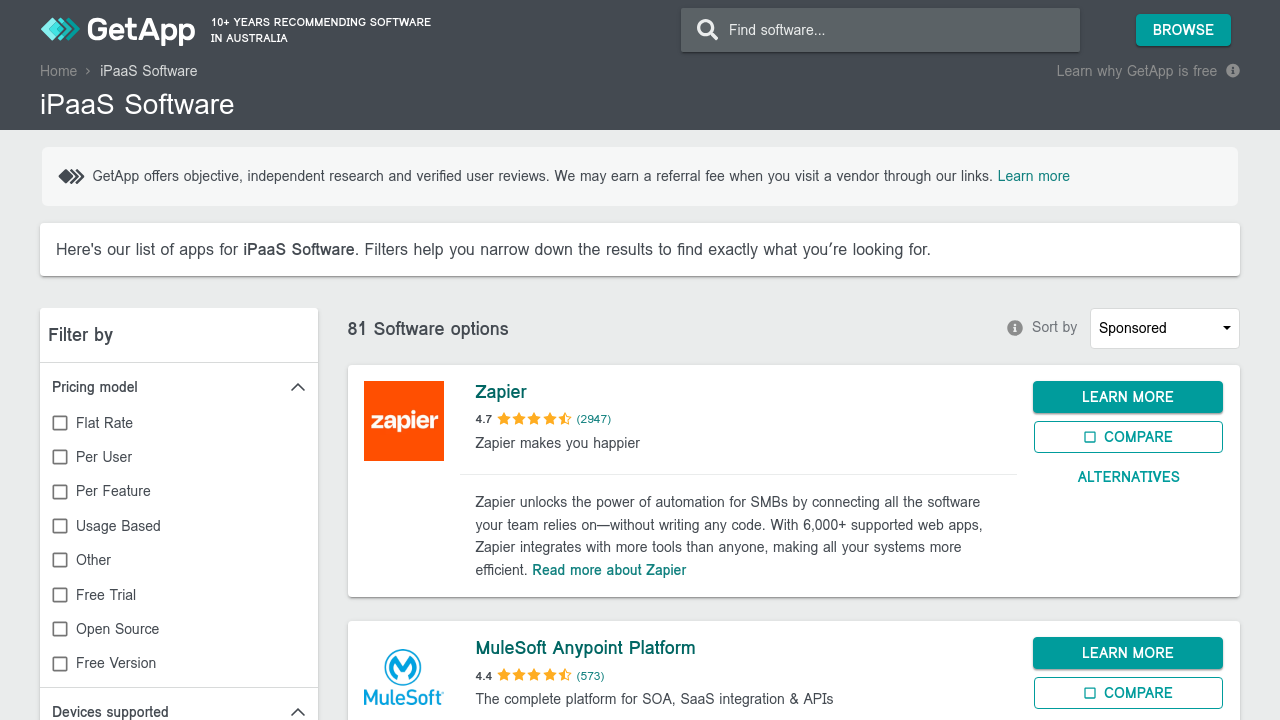The width and height of the screenshot is (1280, 720).
Task: Tick the Open Source checkbox
Action: pyautogui.click(x=60, y=629)
